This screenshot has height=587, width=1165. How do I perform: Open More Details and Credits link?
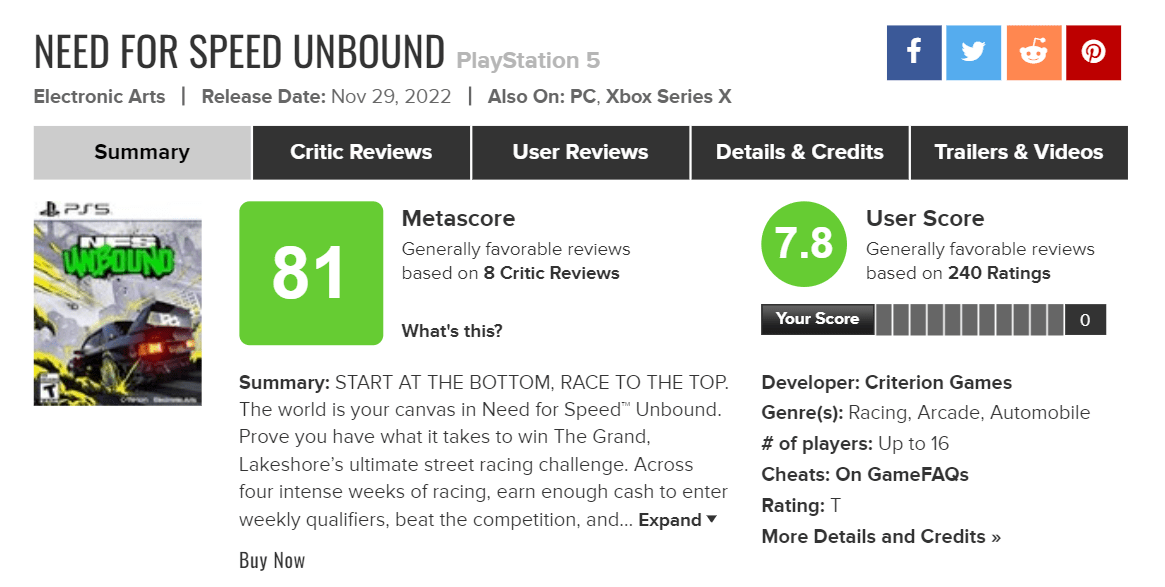(881, 536)
